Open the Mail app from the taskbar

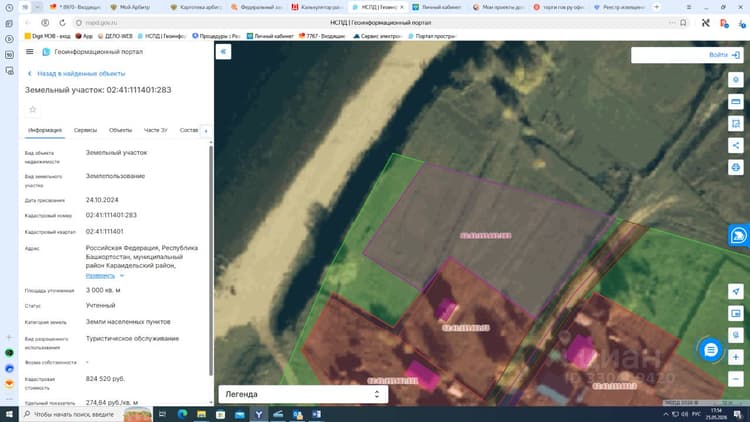coord(240,414)
